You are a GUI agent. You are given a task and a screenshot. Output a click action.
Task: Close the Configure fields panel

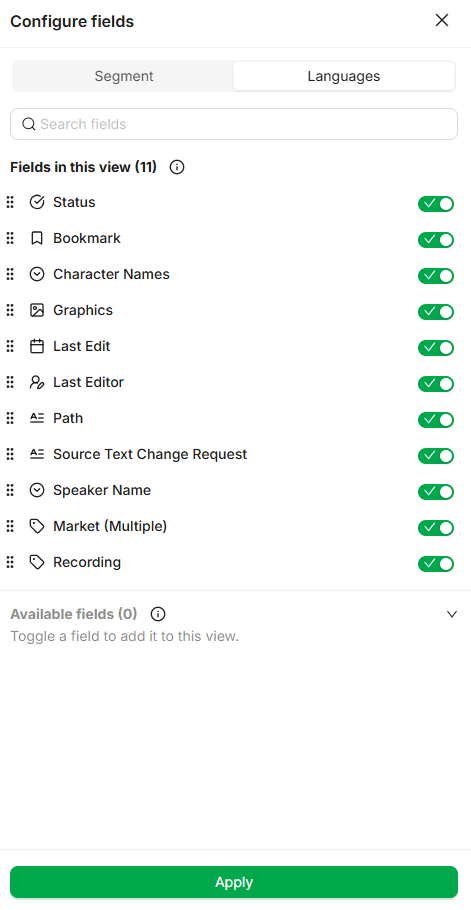click(x=442, y=20)
